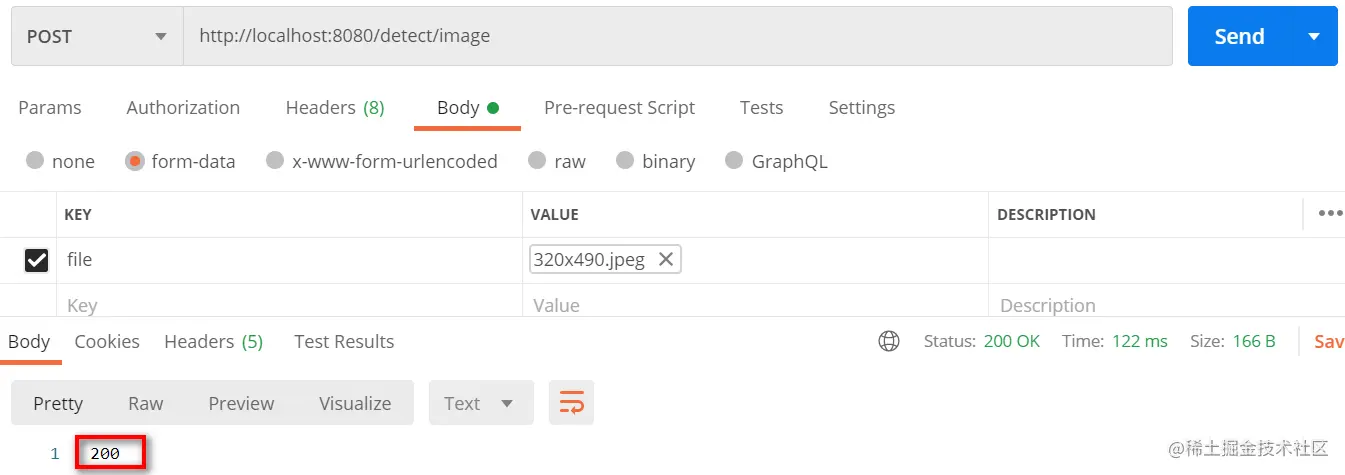Open the Pre-request Script tab

619,108
